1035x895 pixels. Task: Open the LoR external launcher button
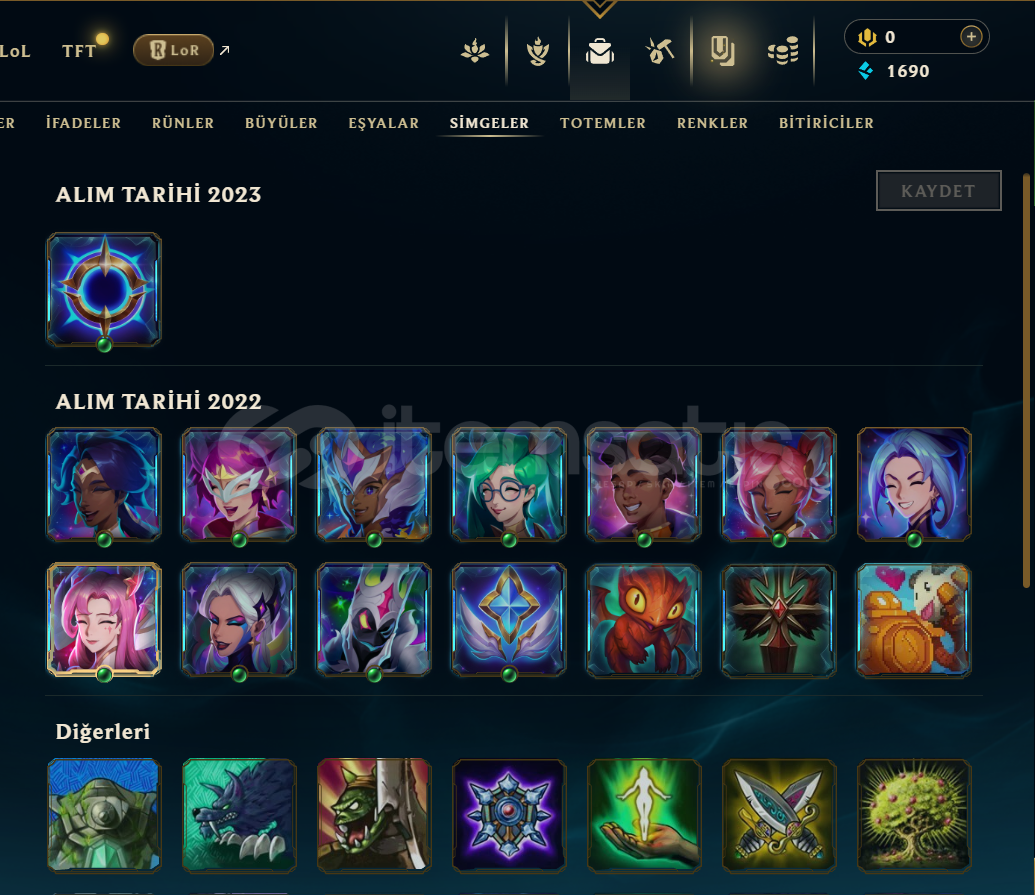(x=174, y=50)
